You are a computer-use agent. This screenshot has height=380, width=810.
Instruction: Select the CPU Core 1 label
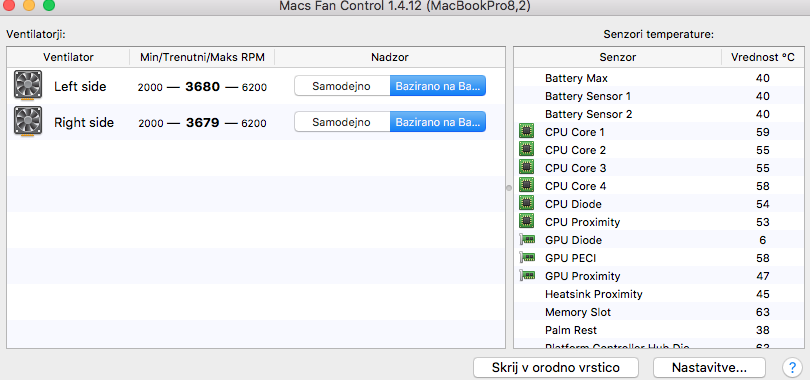coord(574,132)
